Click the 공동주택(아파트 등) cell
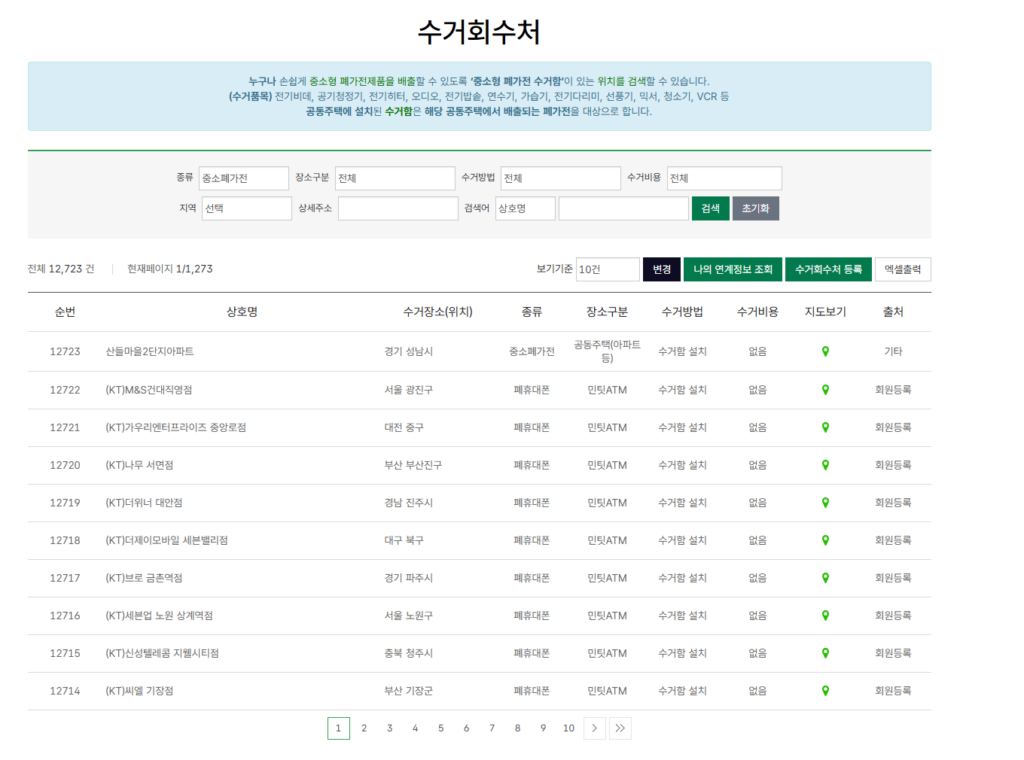The height and width of the screenshot is (760, 1024). click(607, 351)
